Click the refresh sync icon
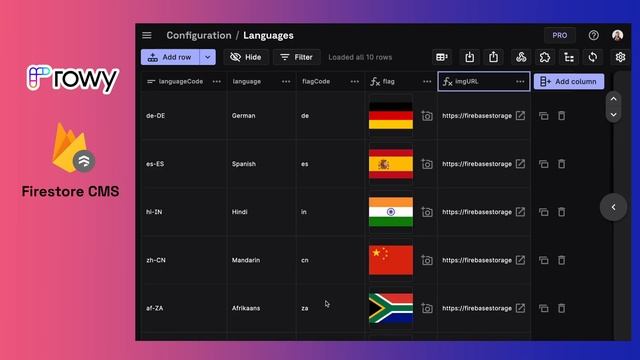Screen dimensions: 640x360 click(x=593, y=57)
